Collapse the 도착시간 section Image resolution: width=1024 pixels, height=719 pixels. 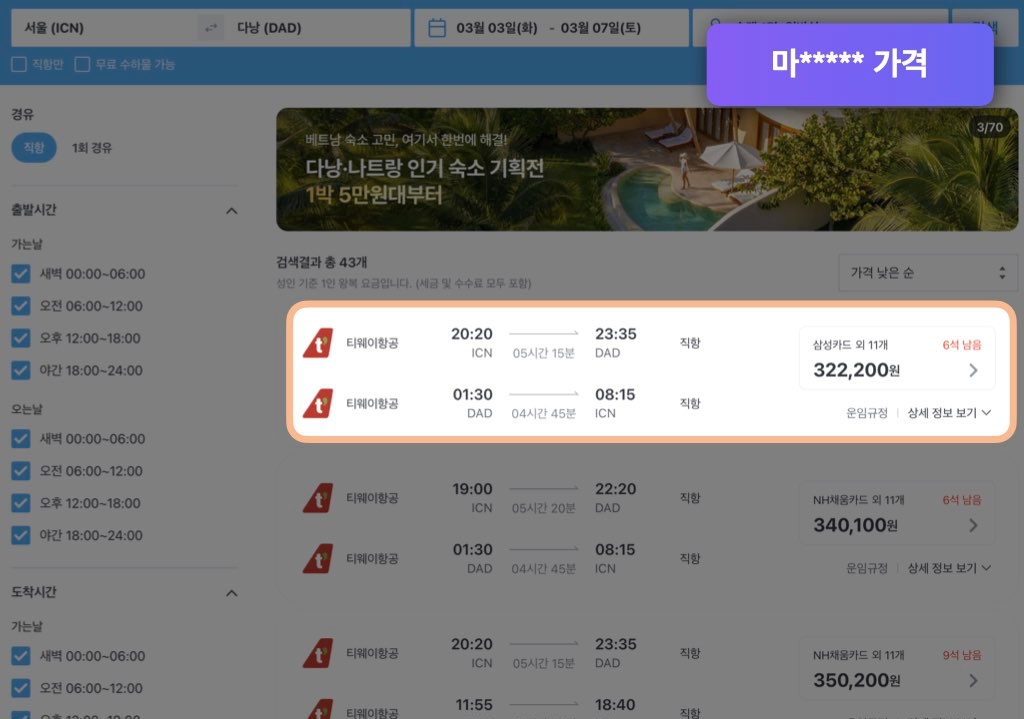click(232, 592)
